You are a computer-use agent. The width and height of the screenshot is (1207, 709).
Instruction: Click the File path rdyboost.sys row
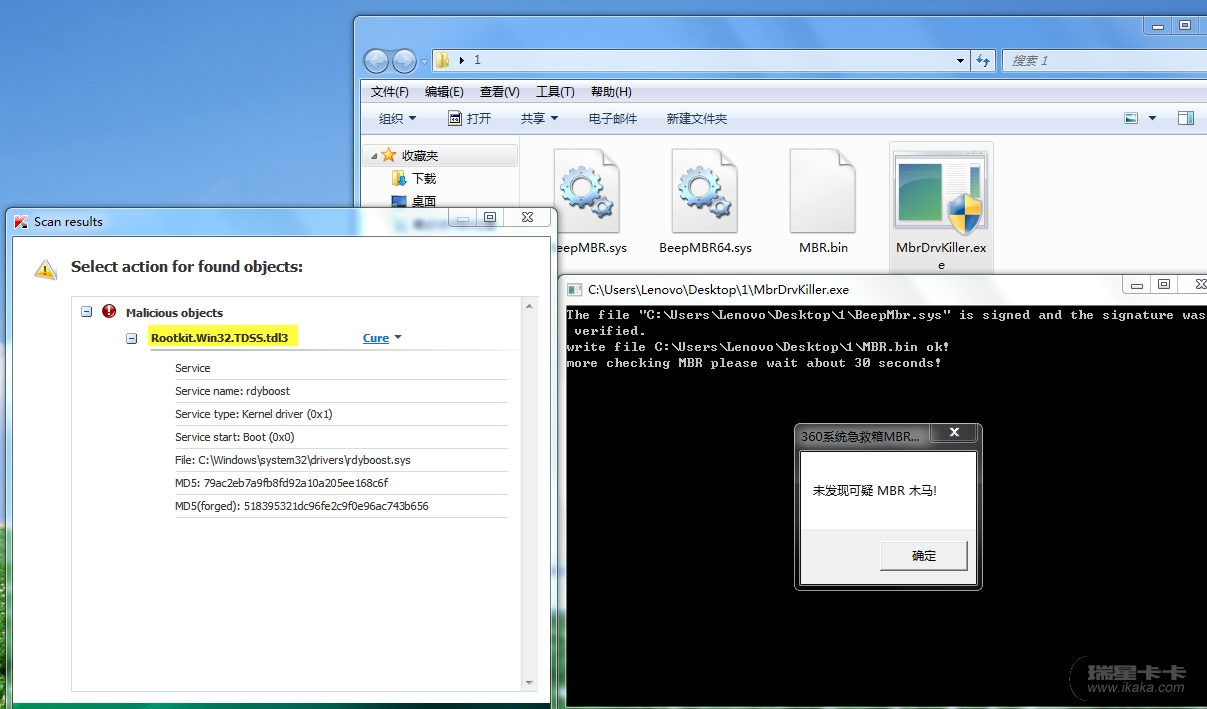341,460
